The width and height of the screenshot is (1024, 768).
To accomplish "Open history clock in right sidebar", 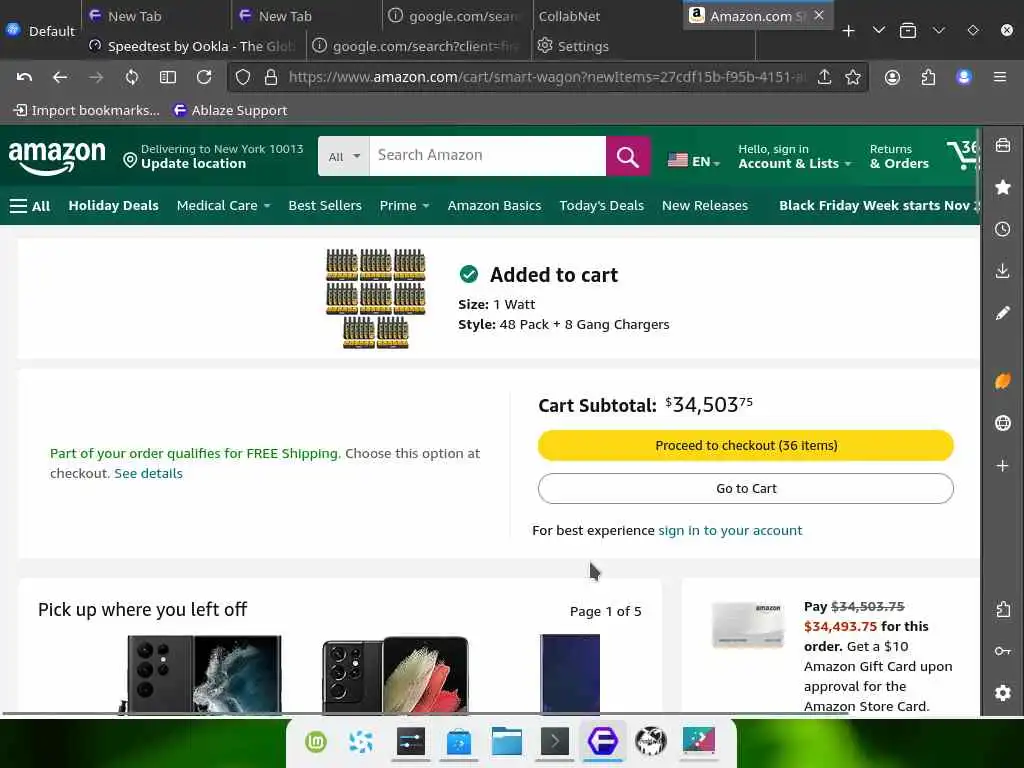I will point(1002,229).
